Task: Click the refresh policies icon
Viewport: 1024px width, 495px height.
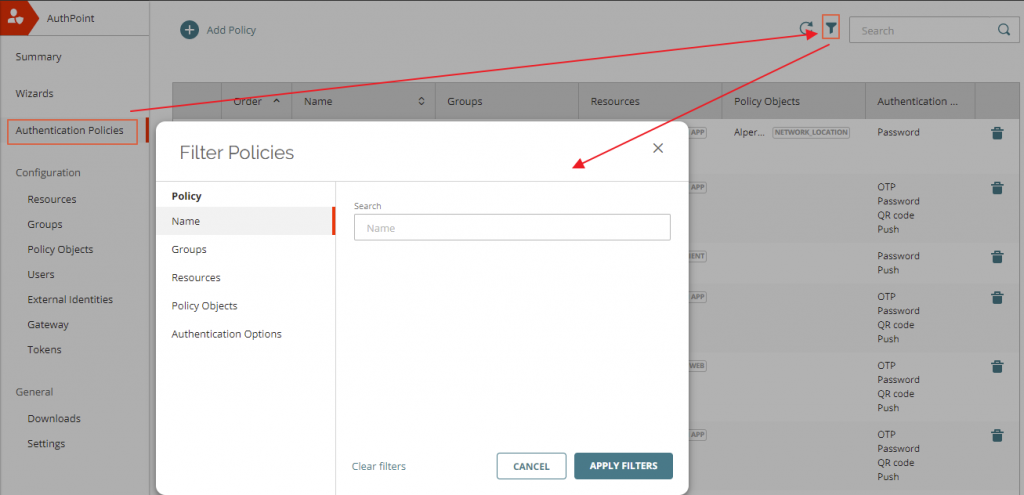Action: tap(806, 30)
